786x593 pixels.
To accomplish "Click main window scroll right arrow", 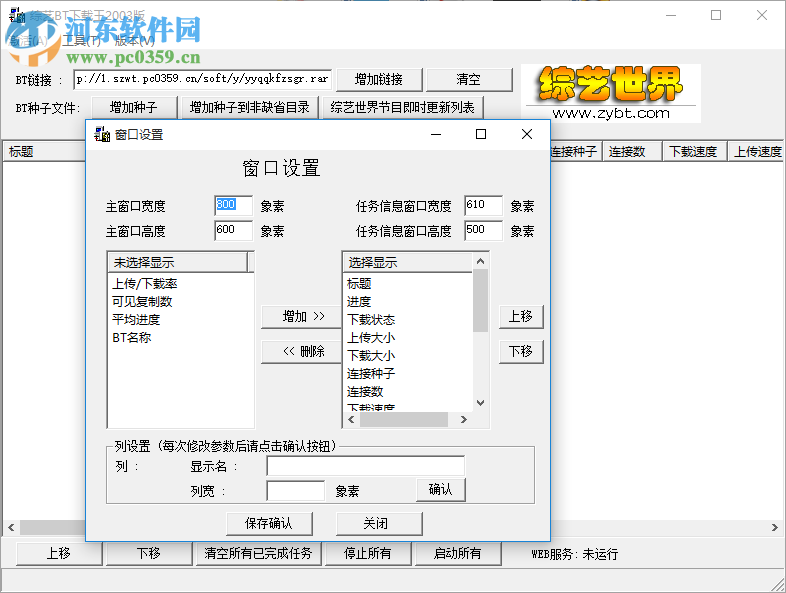I will click(774, 527).
